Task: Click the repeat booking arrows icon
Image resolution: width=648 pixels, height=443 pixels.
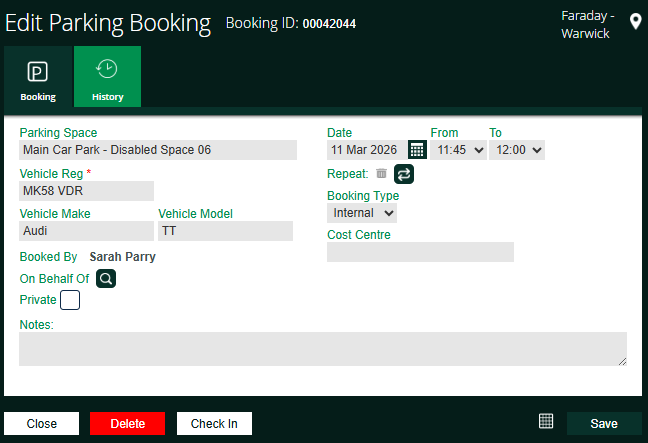Action: pyautogui.click(x=403, y=173)
